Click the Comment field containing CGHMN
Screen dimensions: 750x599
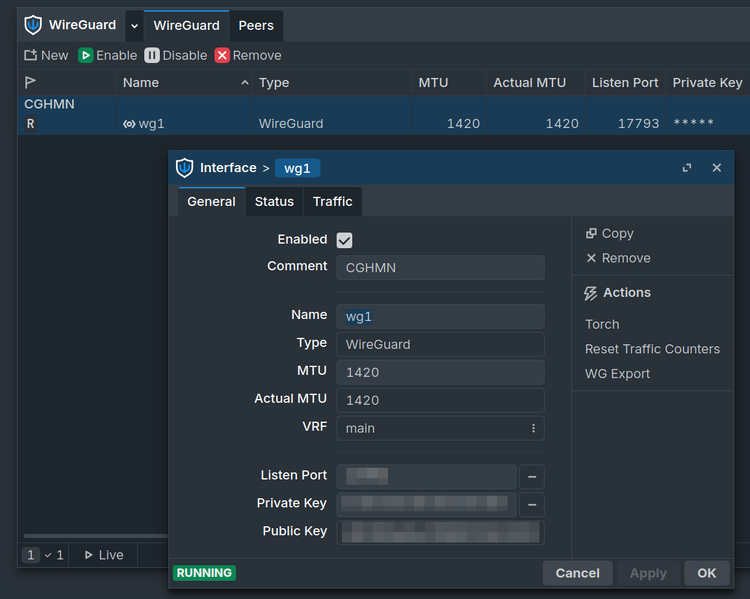[441, 267]
